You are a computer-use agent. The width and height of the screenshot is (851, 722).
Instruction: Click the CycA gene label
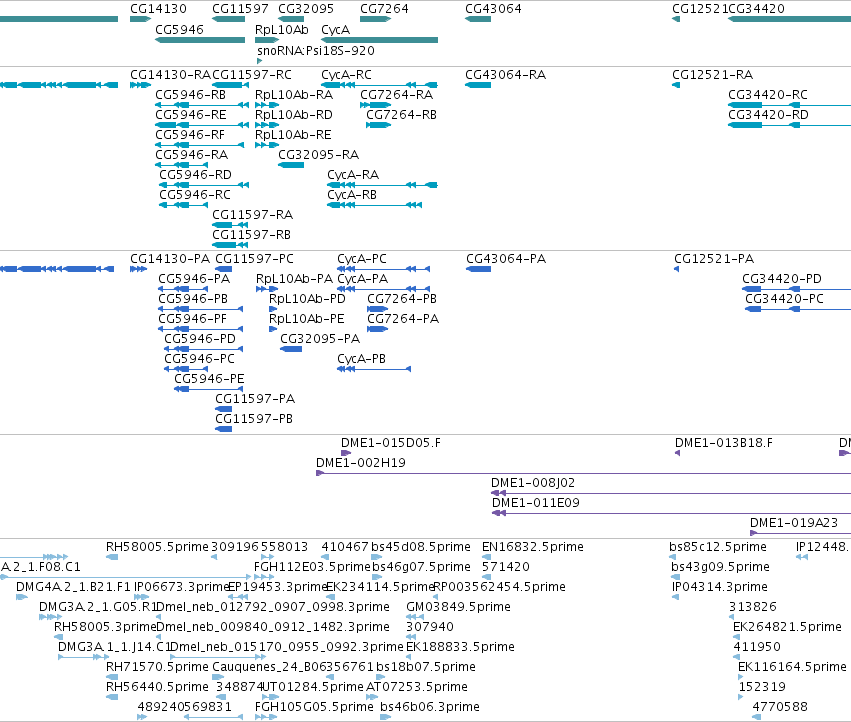335,30
